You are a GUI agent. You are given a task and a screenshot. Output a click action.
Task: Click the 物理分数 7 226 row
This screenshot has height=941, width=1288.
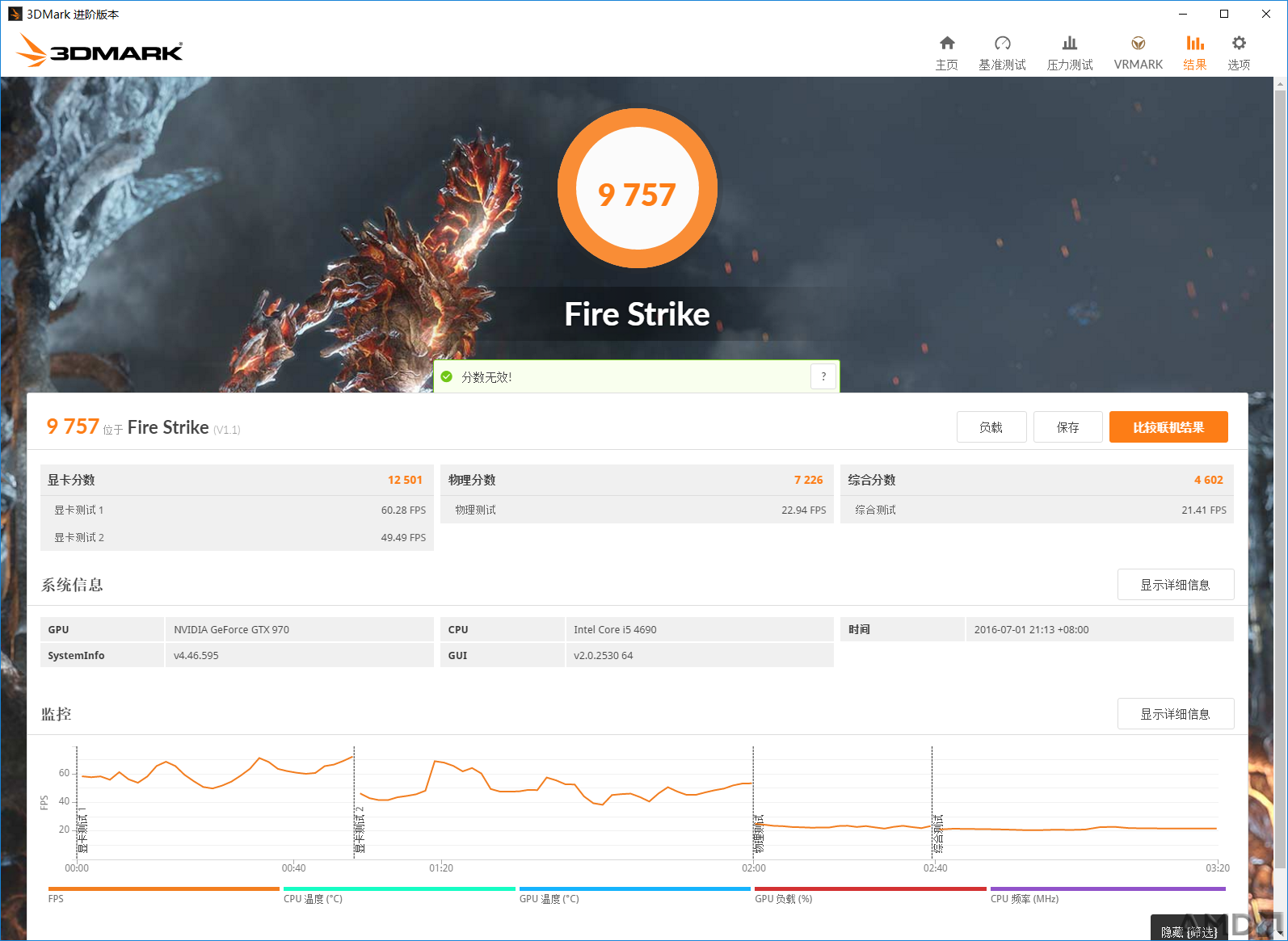click(x=637, y=480)
